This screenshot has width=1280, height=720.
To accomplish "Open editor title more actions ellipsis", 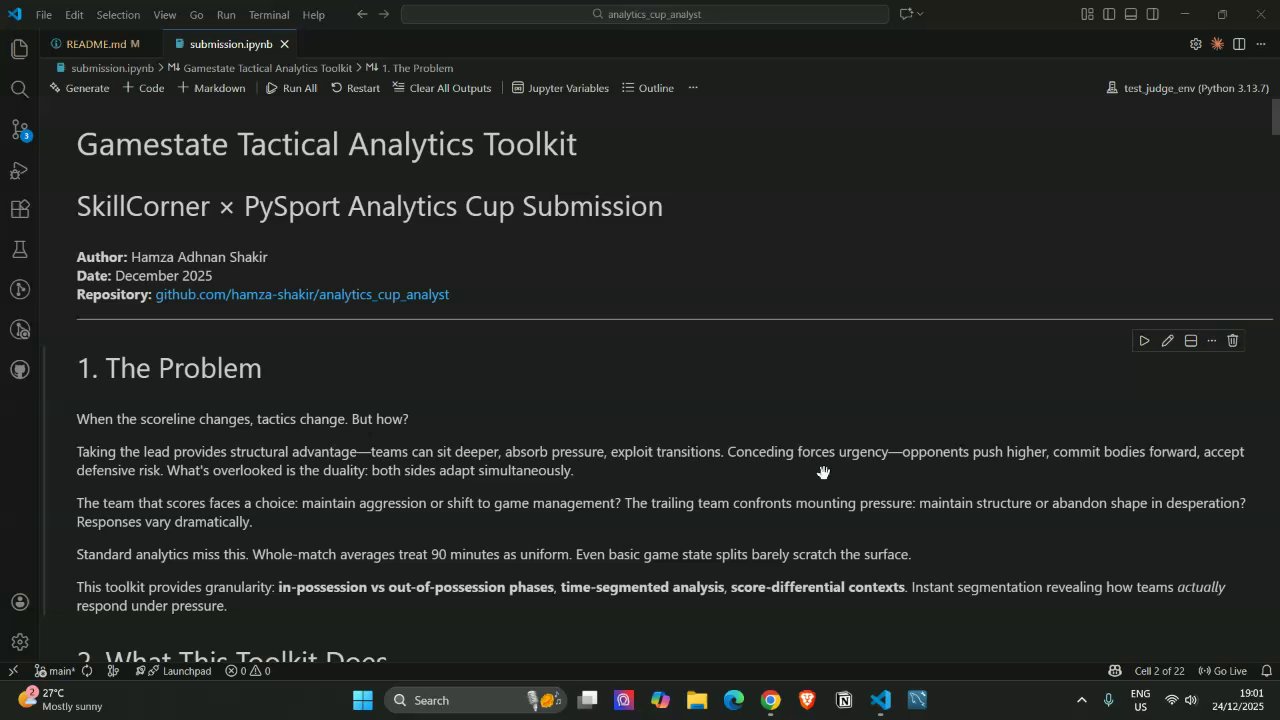I will [x=1261, y=44].
